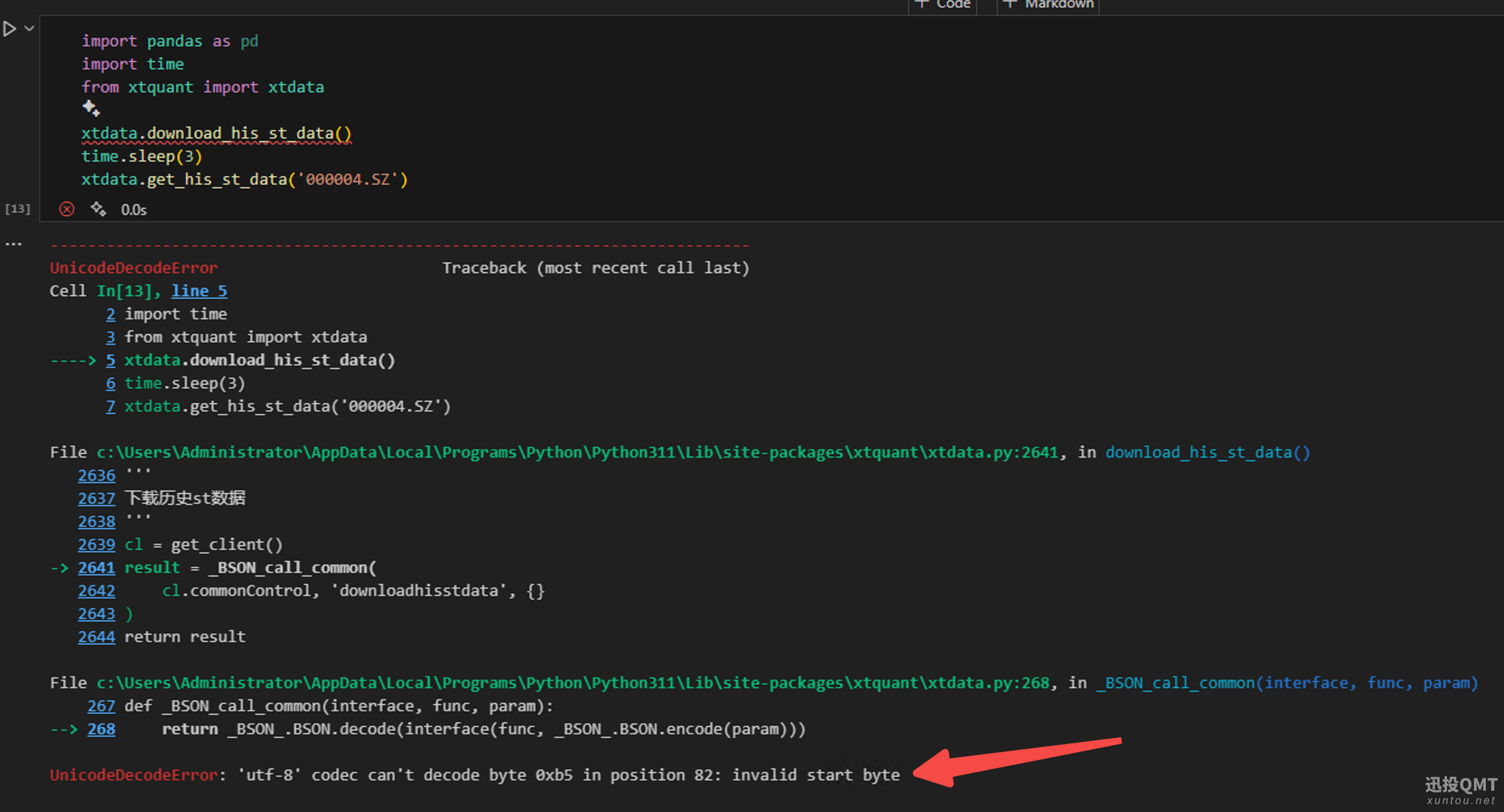Add a new Code cell
This screenshot has height=812, width=1504.
click(x=943, y=5)
